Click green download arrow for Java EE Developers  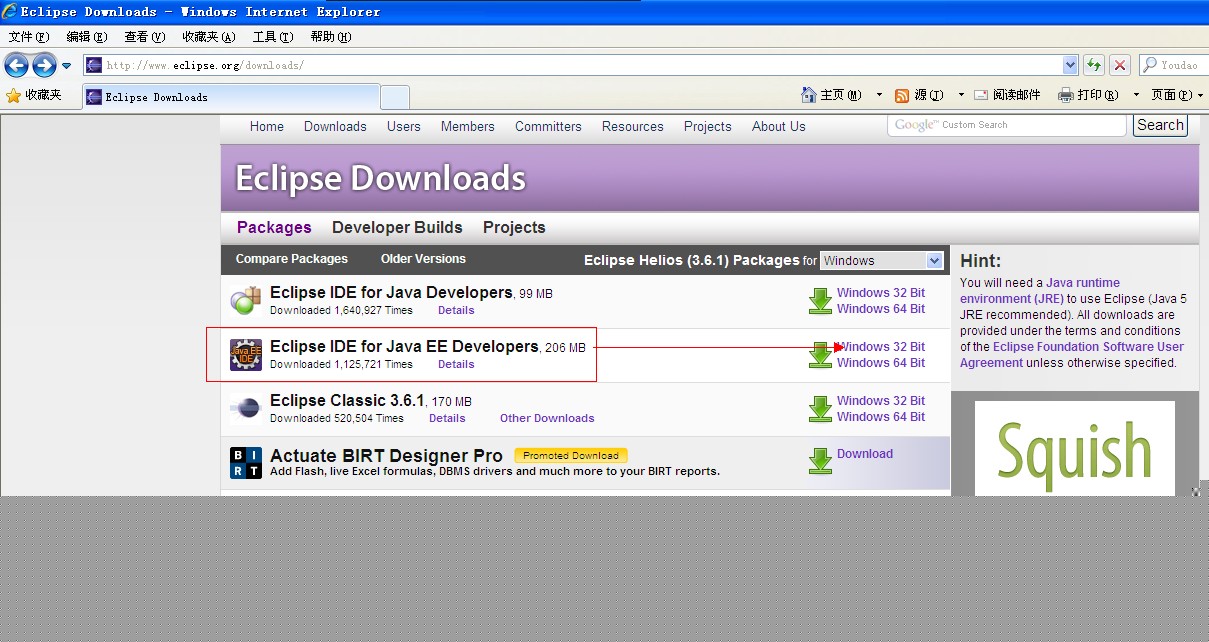[x=820, y=355]
